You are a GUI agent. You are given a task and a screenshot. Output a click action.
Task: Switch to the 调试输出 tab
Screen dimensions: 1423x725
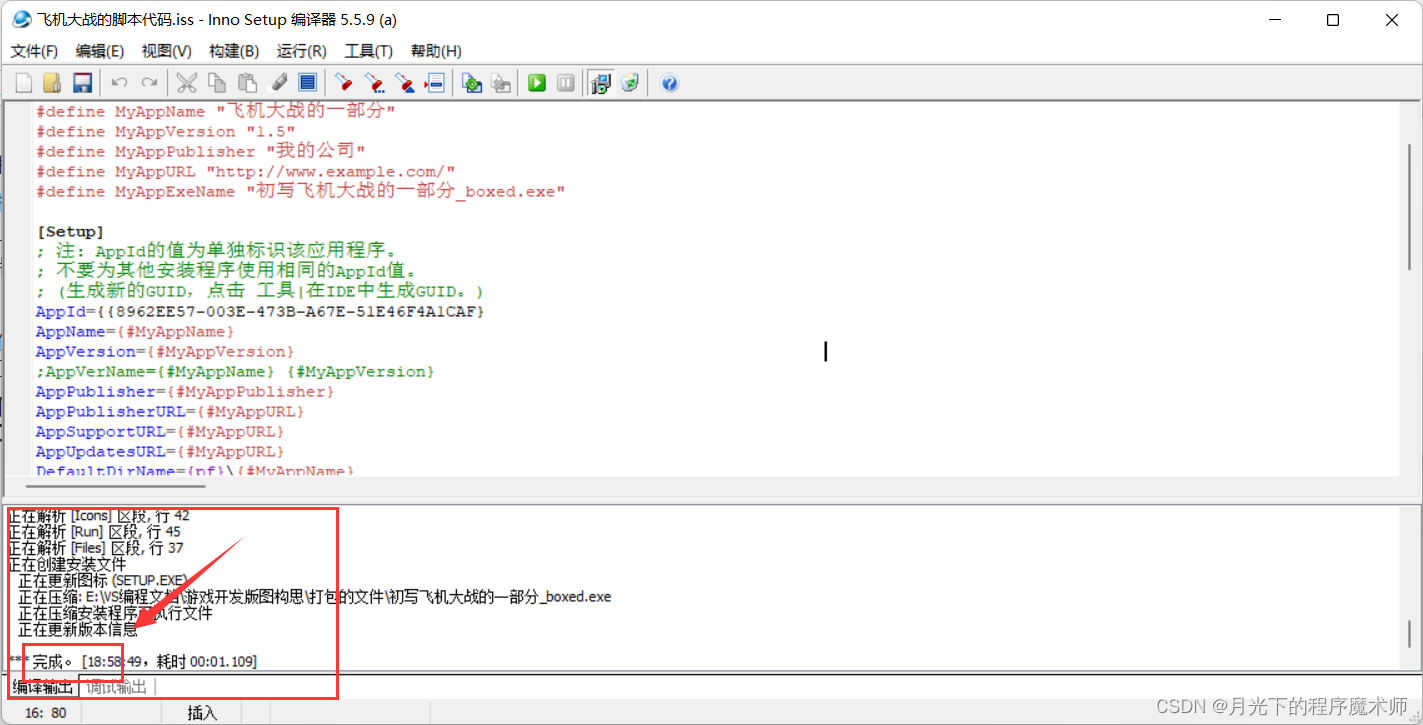(116, 687)
